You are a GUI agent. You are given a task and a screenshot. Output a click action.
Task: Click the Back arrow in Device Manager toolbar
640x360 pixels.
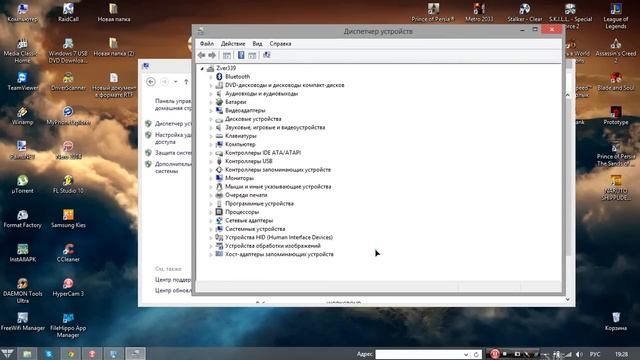pos(201,55)
